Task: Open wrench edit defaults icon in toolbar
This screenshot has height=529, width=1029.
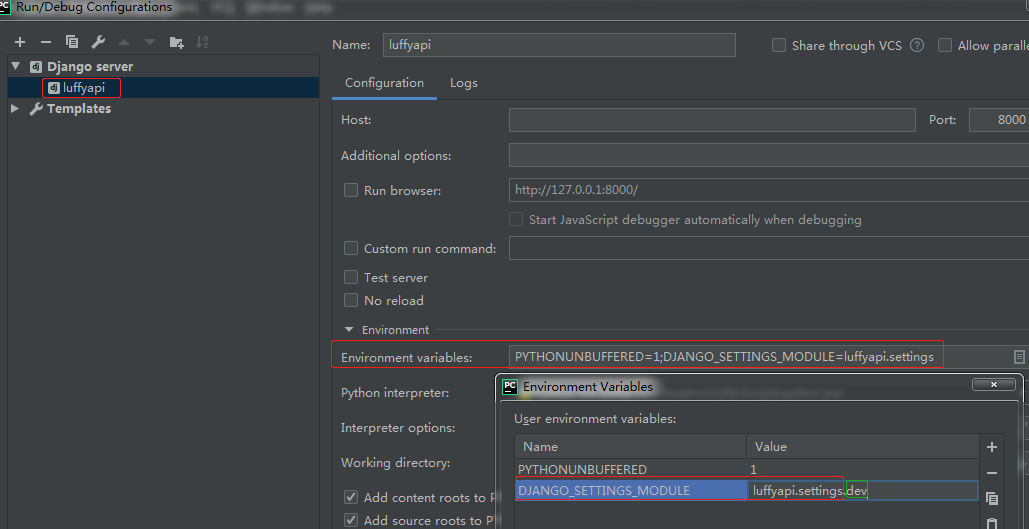Action: coord(98,42)
